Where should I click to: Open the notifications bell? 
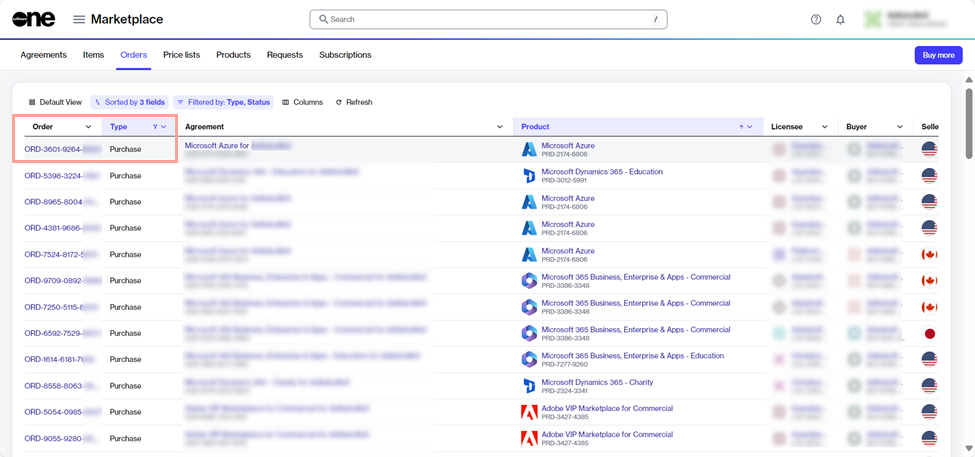pyautogui.click(x=840, y=20)
